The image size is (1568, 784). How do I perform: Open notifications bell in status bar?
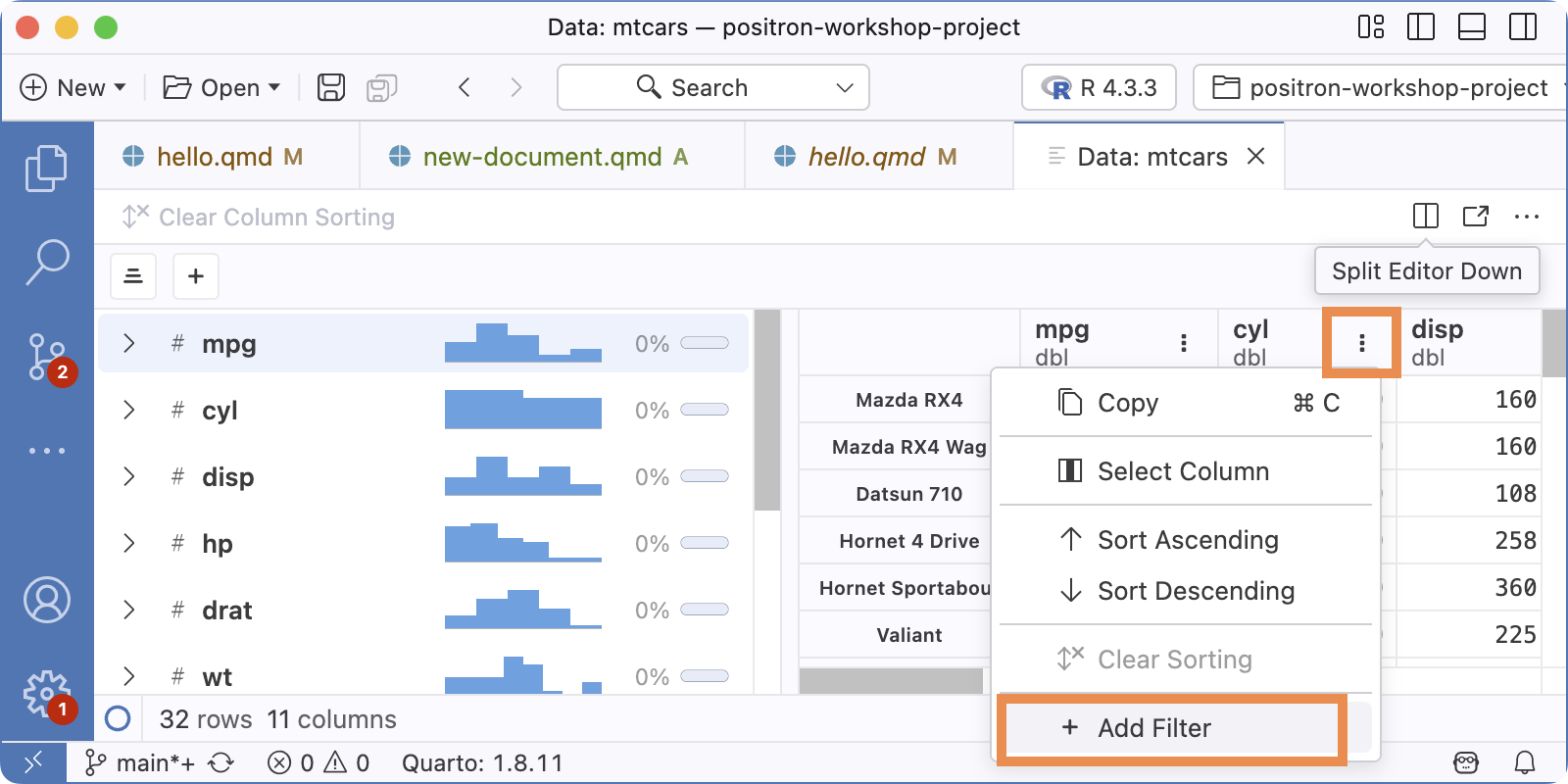1525,762
